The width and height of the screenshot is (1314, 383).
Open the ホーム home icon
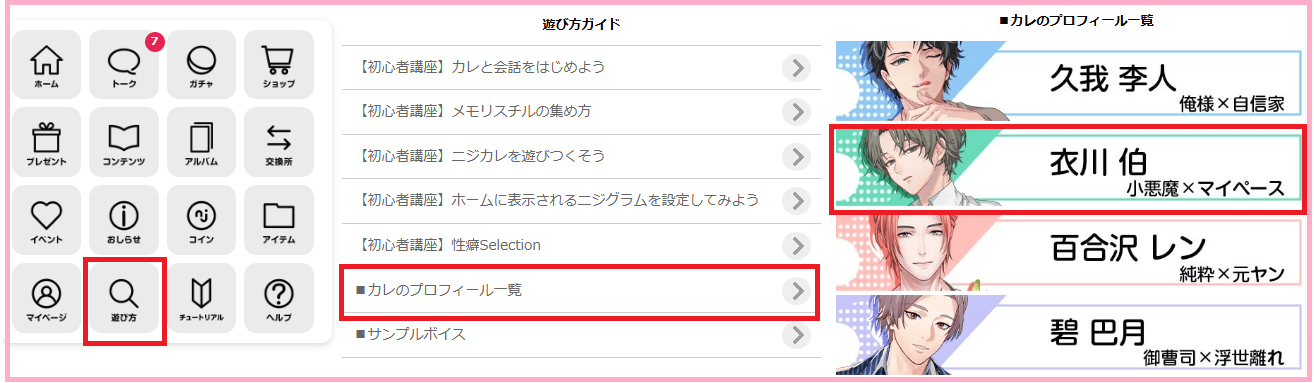point(47,65)
